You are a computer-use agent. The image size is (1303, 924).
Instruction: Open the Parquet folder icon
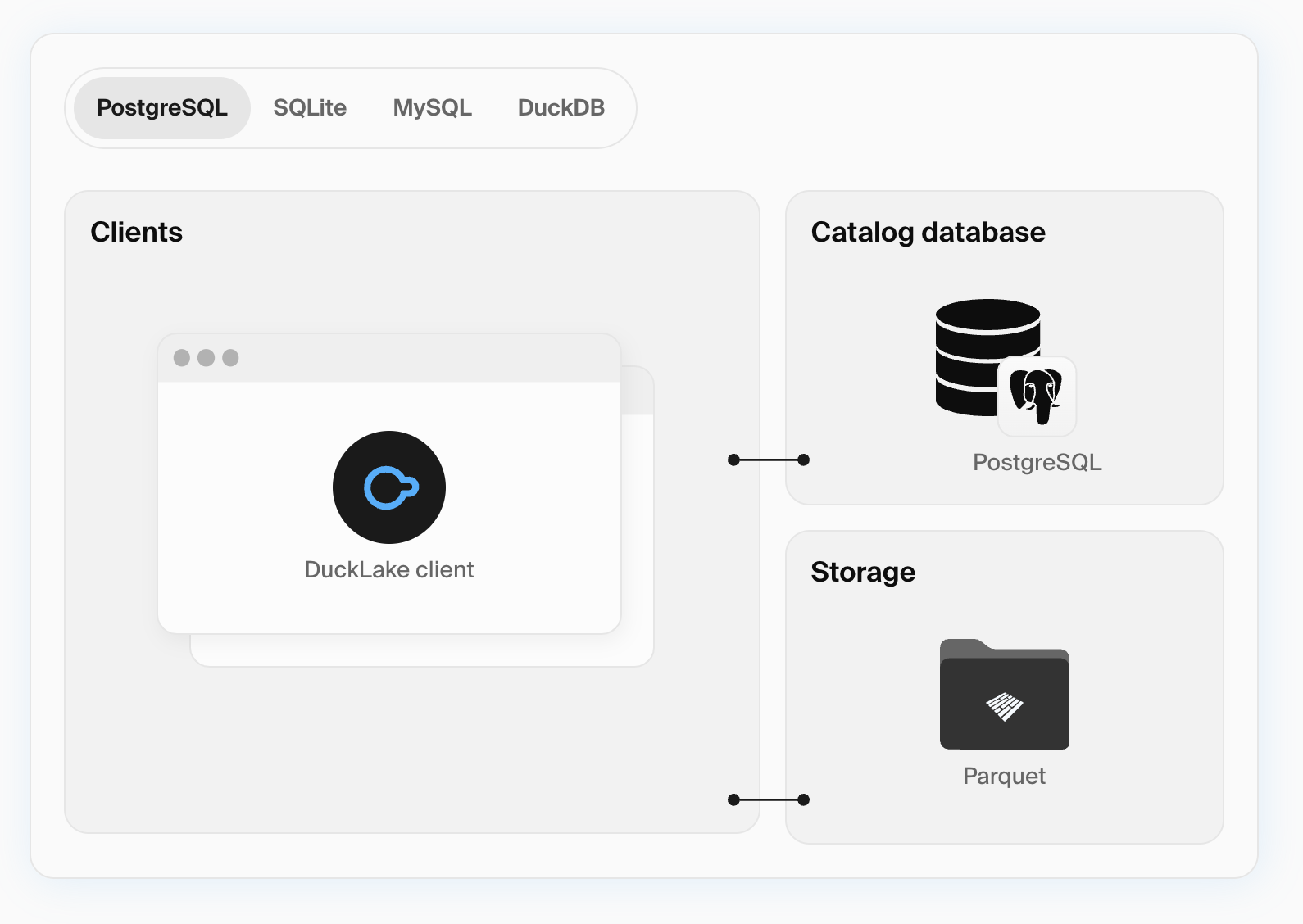1004,696
